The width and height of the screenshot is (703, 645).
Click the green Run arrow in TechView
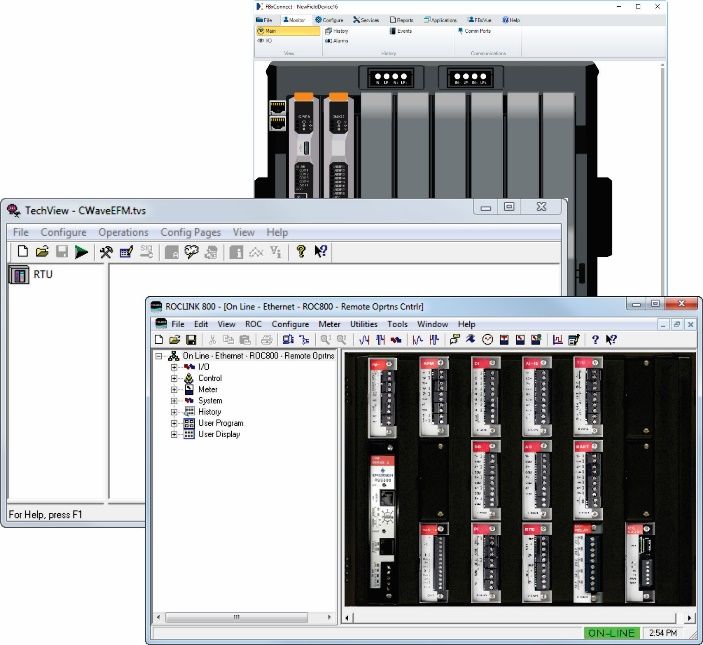(x=81, y=252)
